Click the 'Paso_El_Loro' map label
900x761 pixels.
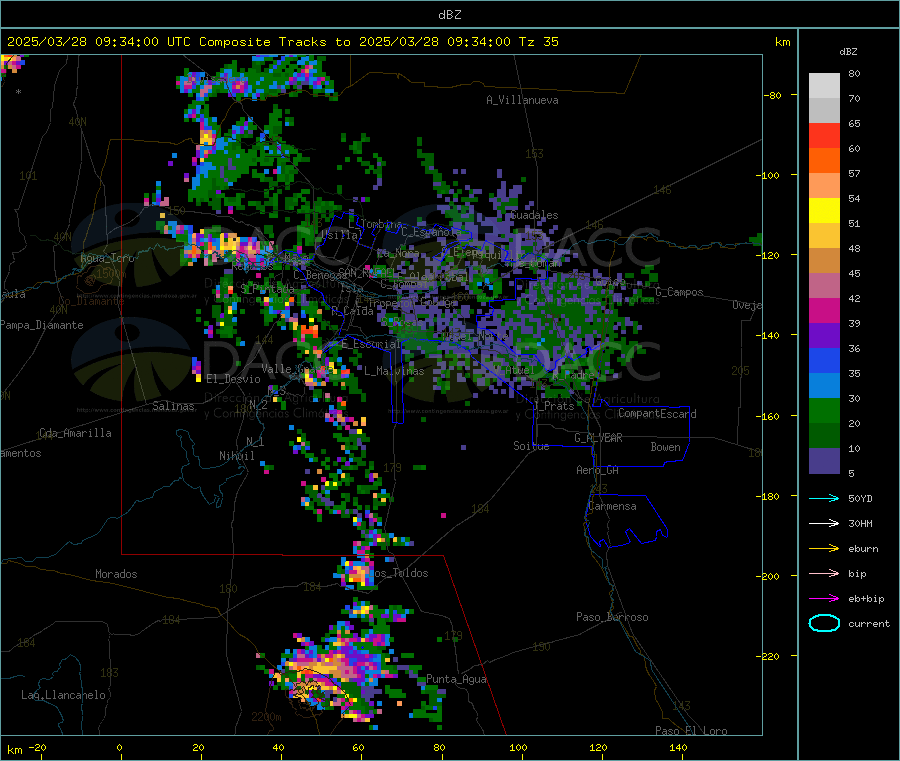pos(691,731)
